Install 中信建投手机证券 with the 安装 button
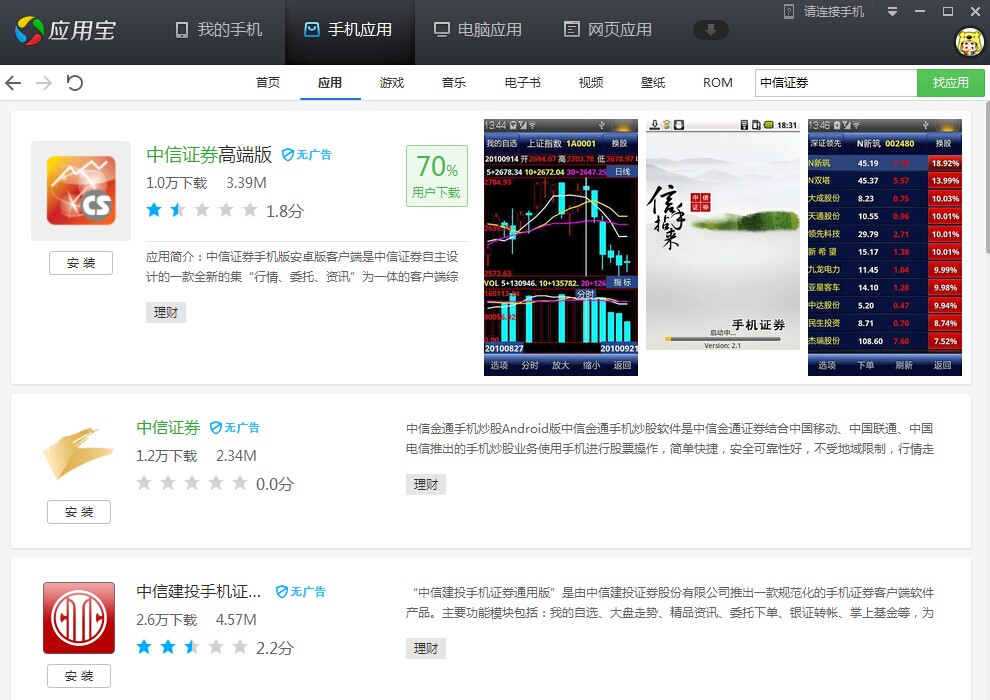This screenshot has width=990, height=700. click(79, 676)
